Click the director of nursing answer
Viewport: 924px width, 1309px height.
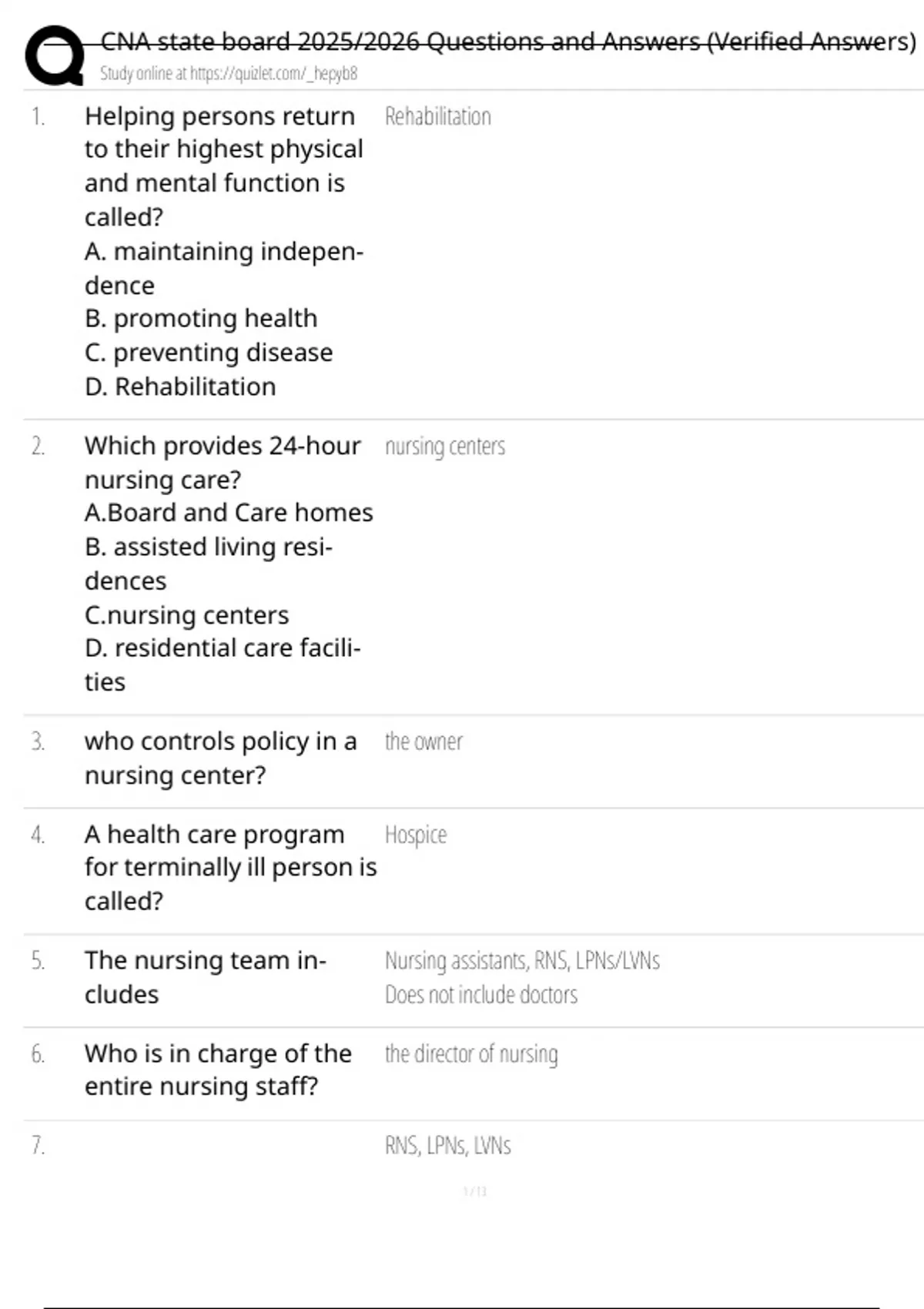471,1054
